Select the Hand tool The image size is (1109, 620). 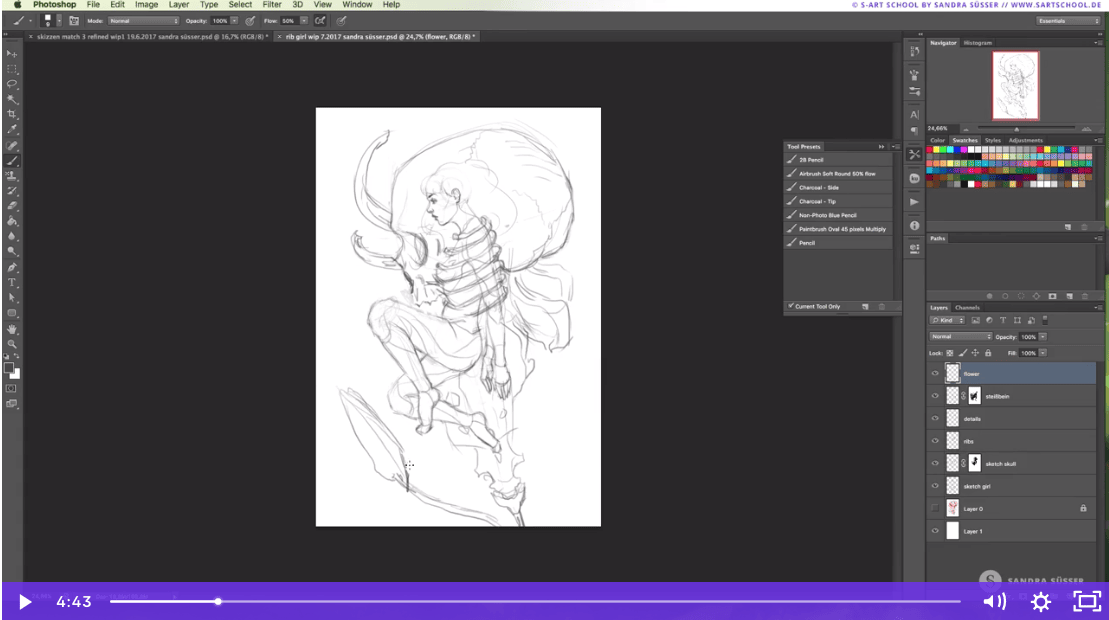click(12, 329)
